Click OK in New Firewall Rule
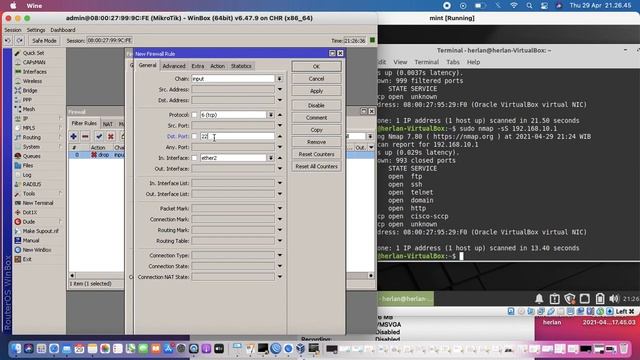Screen dimensions: 640x360 click(316, 67)
